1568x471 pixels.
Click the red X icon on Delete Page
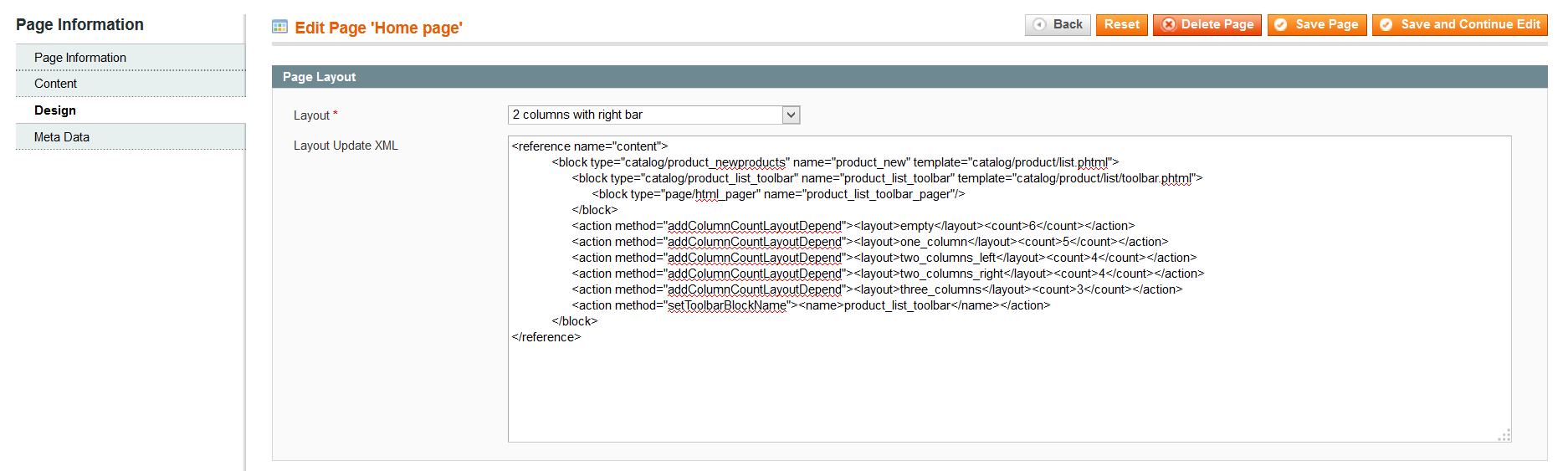pos(1169,25)
